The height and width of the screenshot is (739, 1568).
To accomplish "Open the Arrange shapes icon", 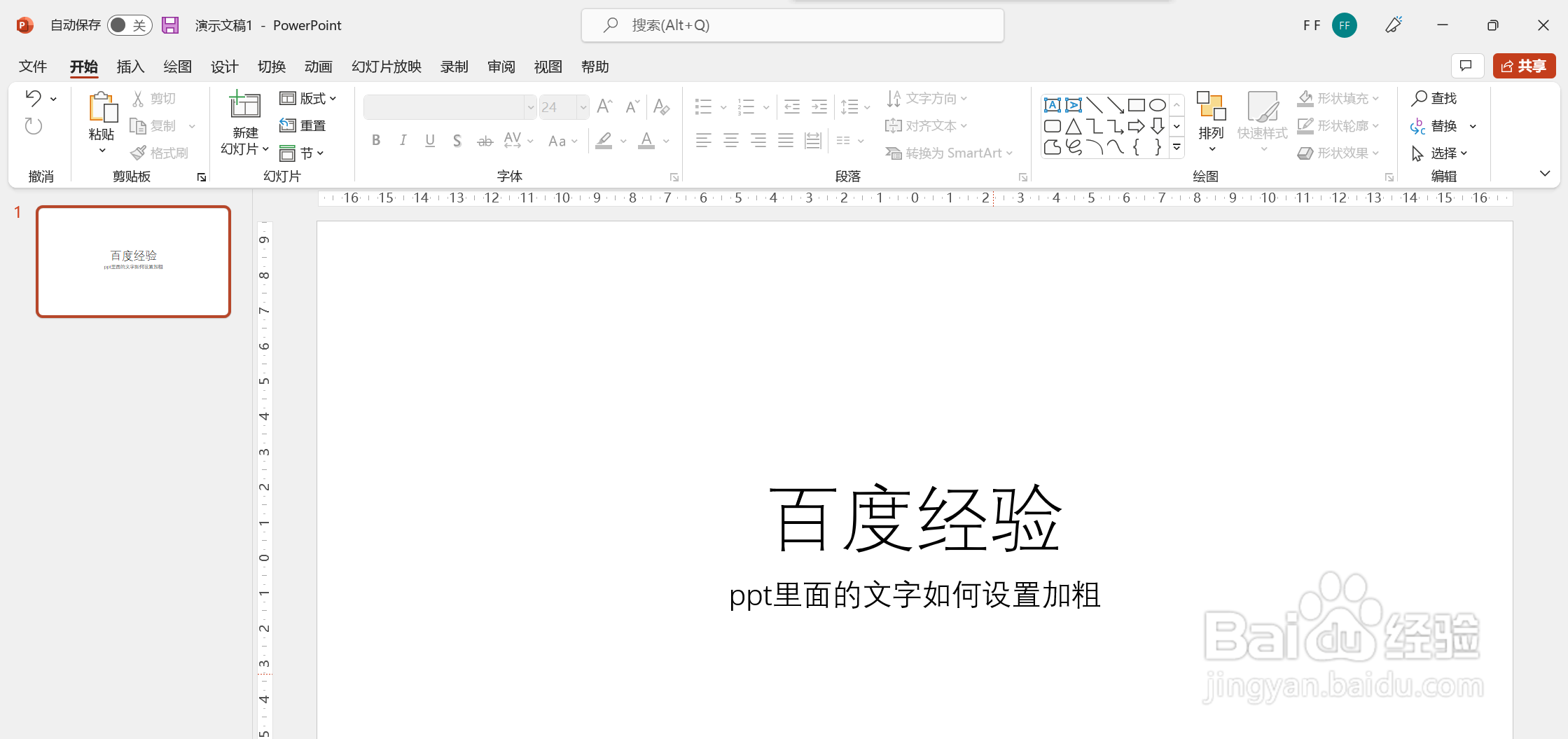I will point(1211,106).
